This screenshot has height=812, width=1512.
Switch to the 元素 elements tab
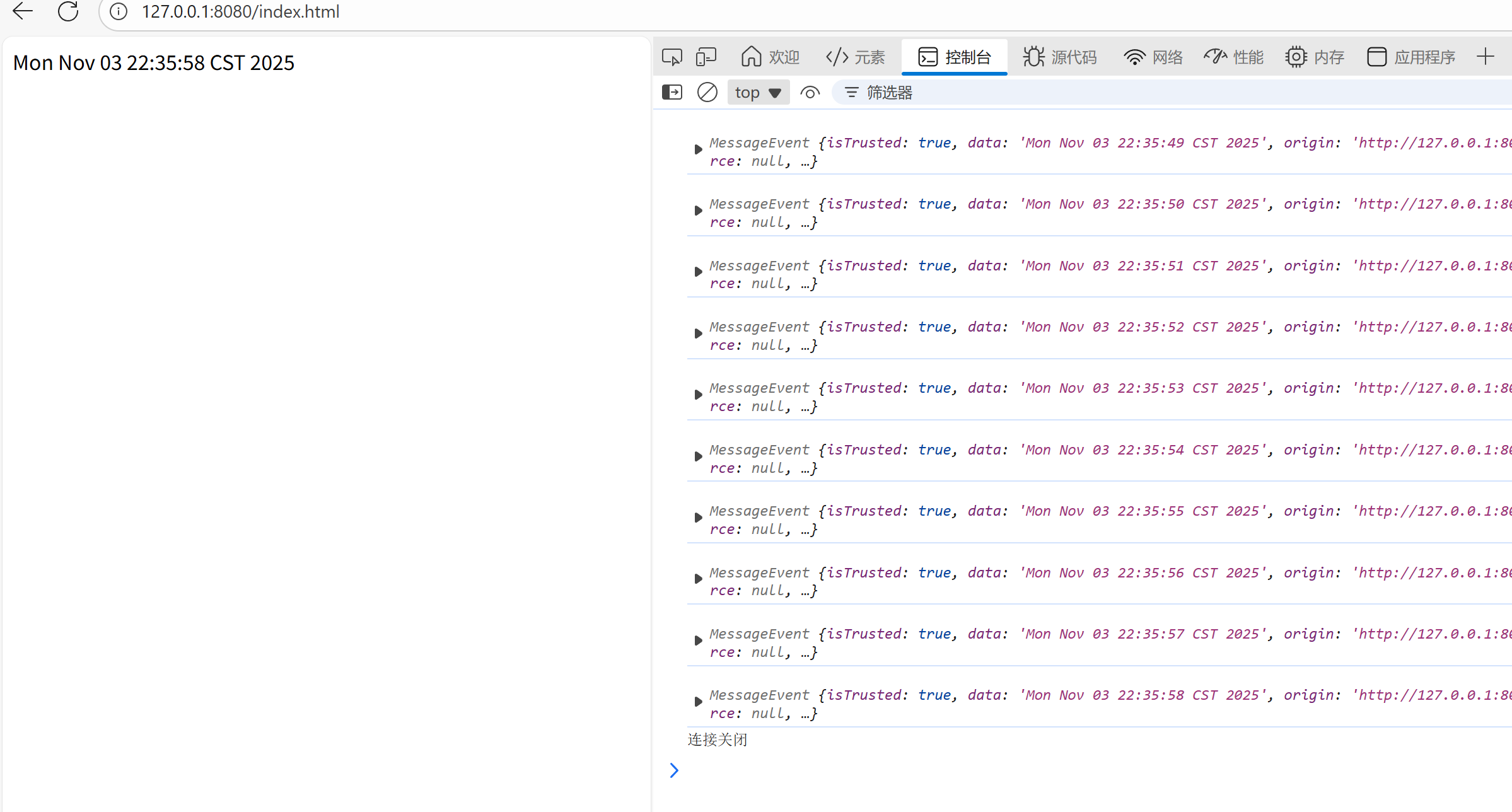tap(856, 57)
